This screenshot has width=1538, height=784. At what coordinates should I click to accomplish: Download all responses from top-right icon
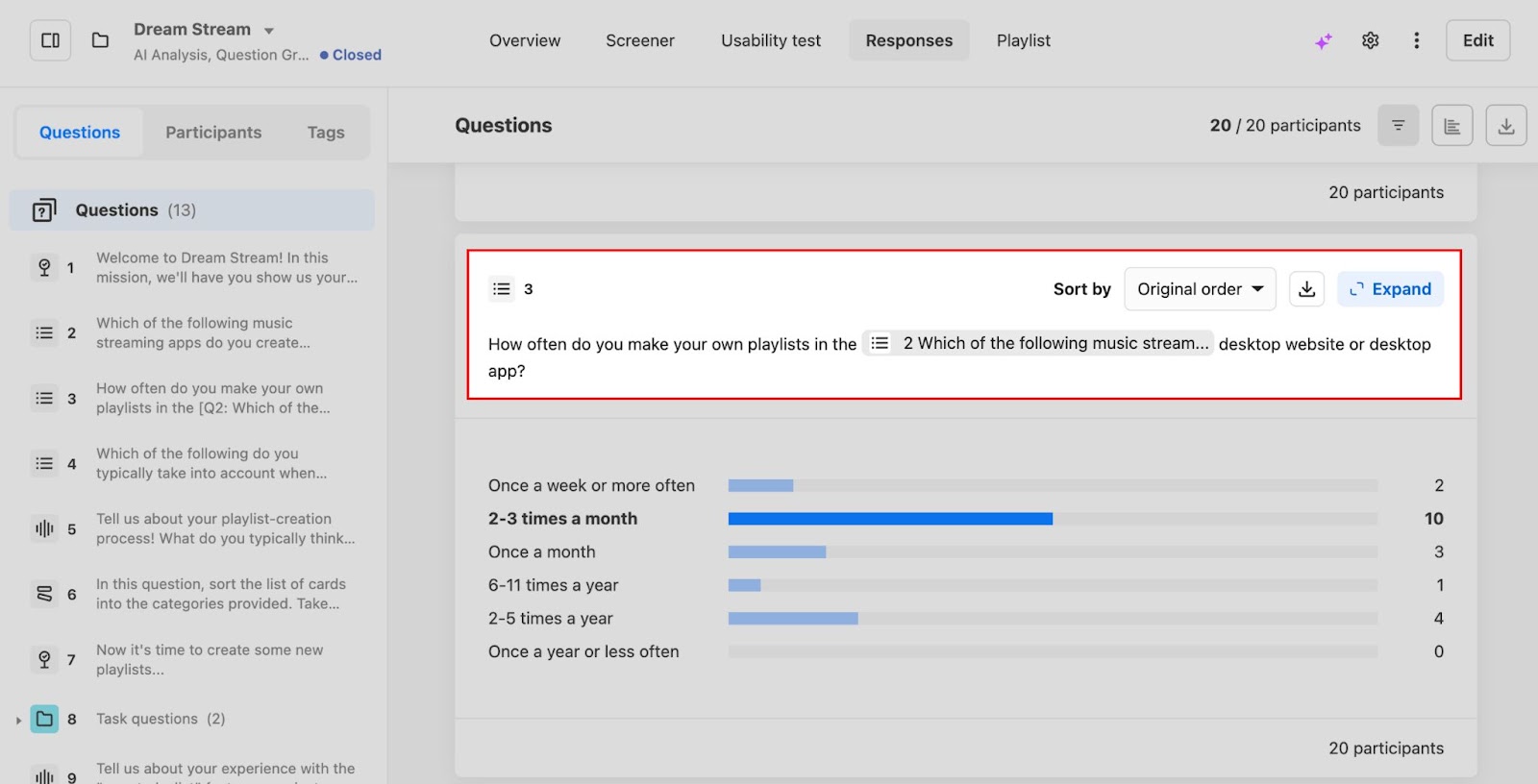coord(1505,126)
